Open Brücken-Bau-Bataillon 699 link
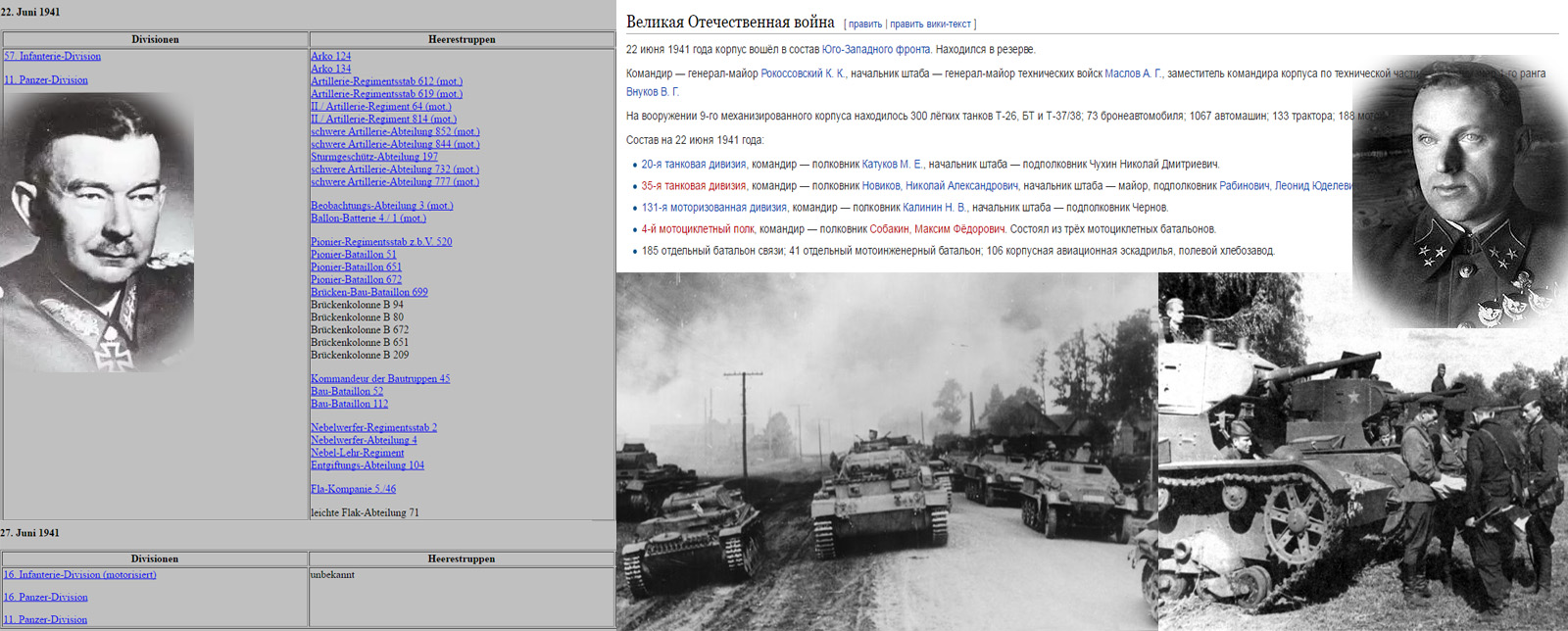The height and width of the screenshot is (631, 1568). pyautogui.click(x=369, y=292)
